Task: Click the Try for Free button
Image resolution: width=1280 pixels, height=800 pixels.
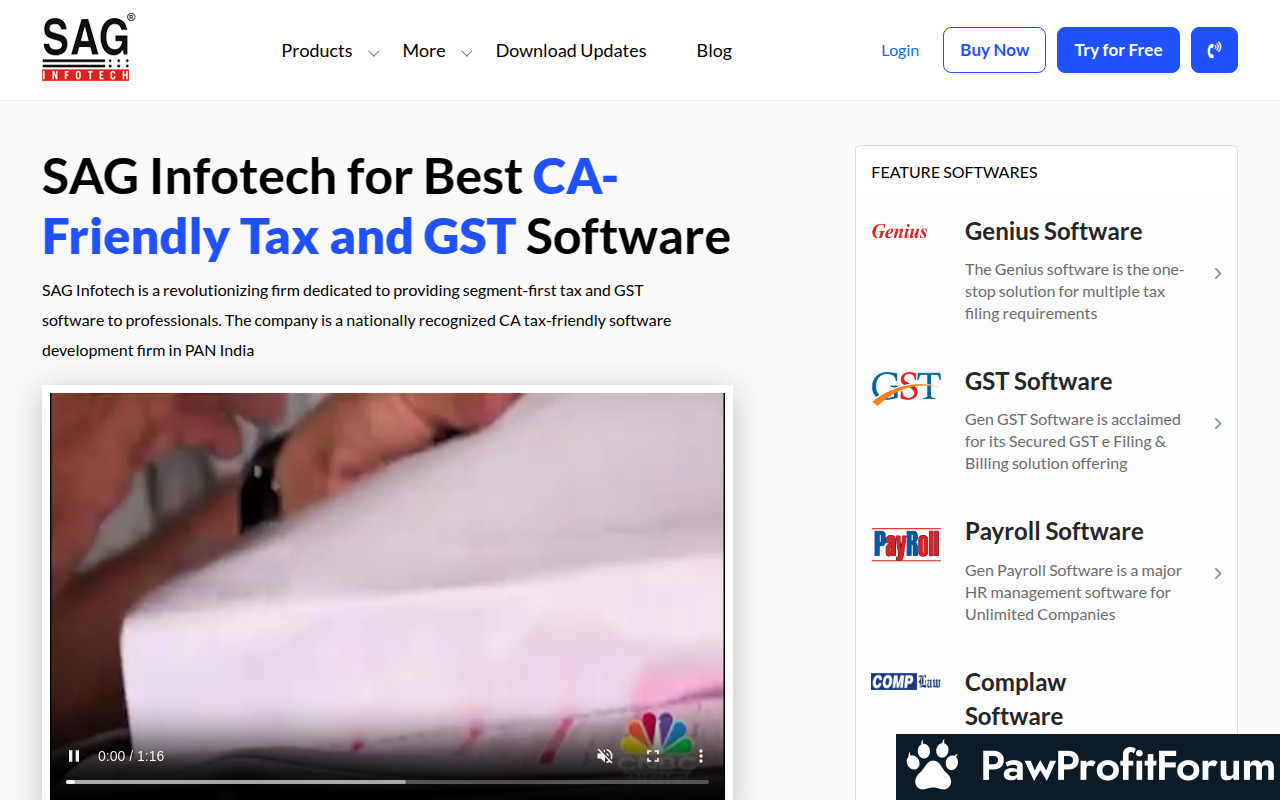Action: pyautogui.click(x=1118, y=50)
